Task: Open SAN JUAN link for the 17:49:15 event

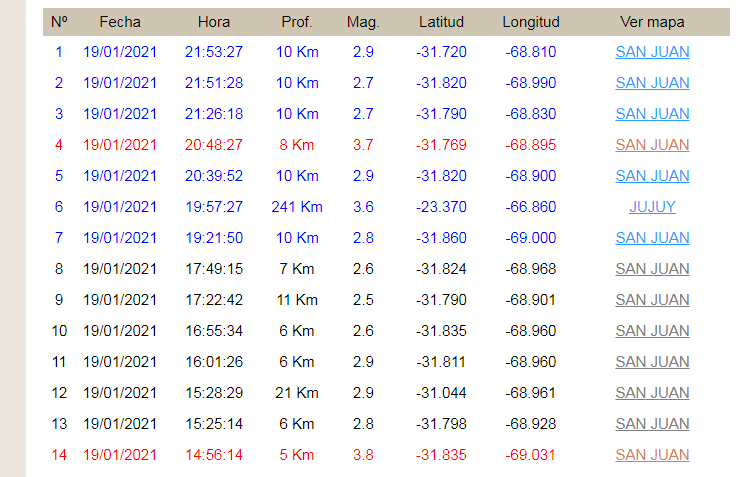Action: click(x=652, y=269)
